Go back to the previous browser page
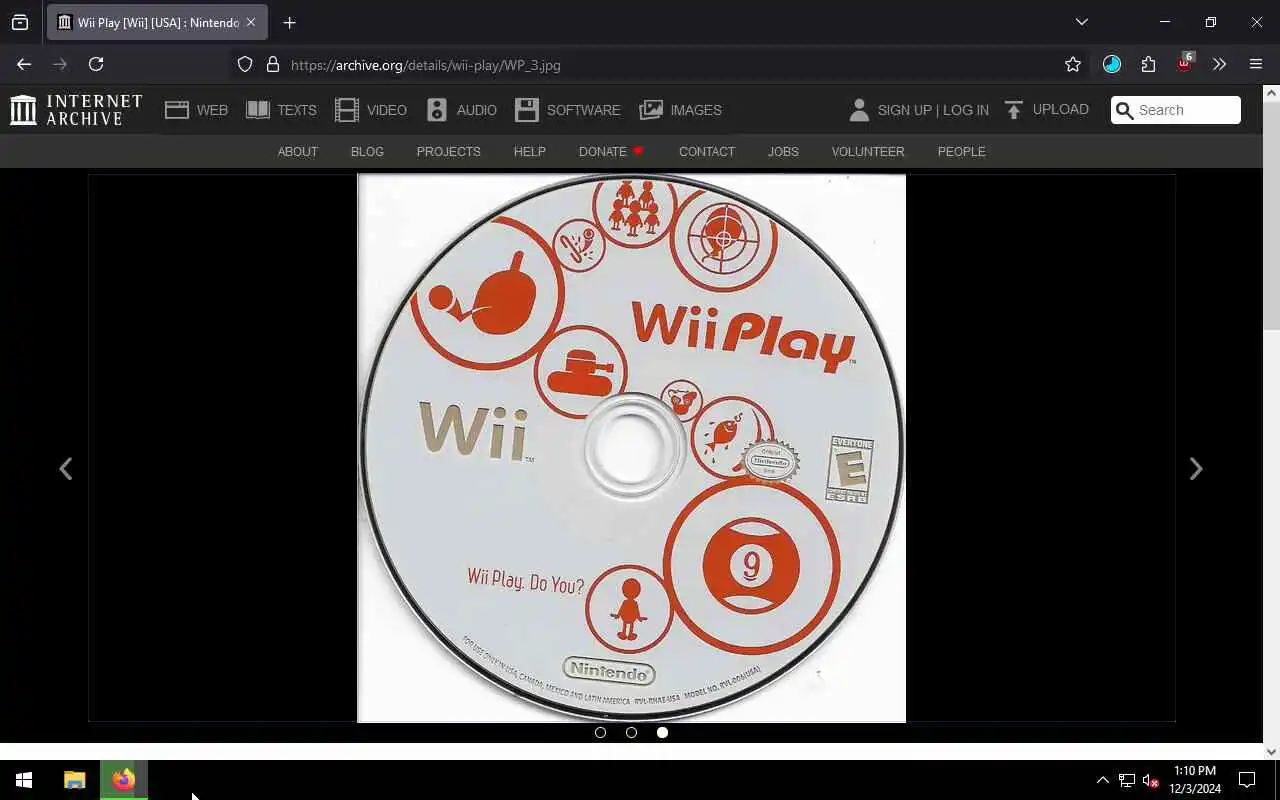The height and width of the screenshot is (800, 1280). tap(24, 64)
